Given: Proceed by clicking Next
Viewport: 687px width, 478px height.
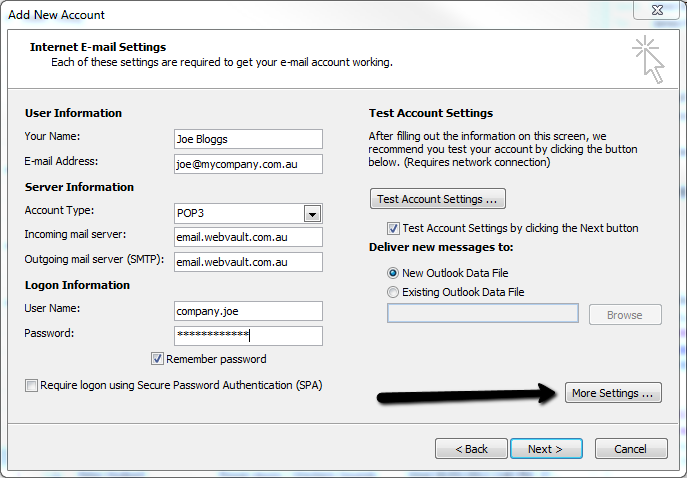Looking at the screenshot, I should click(x=546, y=449).
